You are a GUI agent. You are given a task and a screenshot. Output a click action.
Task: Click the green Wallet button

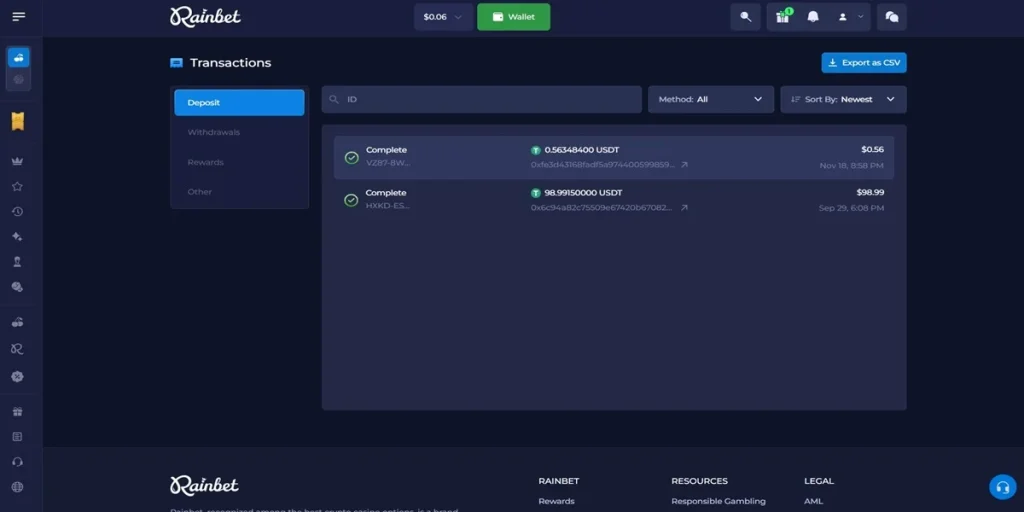513,17
